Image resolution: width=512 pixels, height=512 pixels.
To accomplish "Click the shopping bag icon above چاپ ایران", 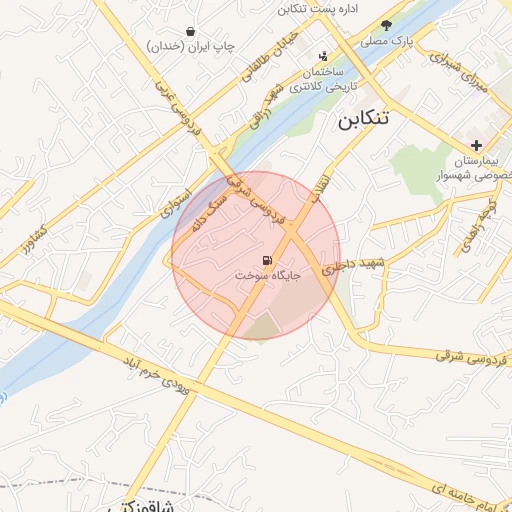I will pos(190,32).
